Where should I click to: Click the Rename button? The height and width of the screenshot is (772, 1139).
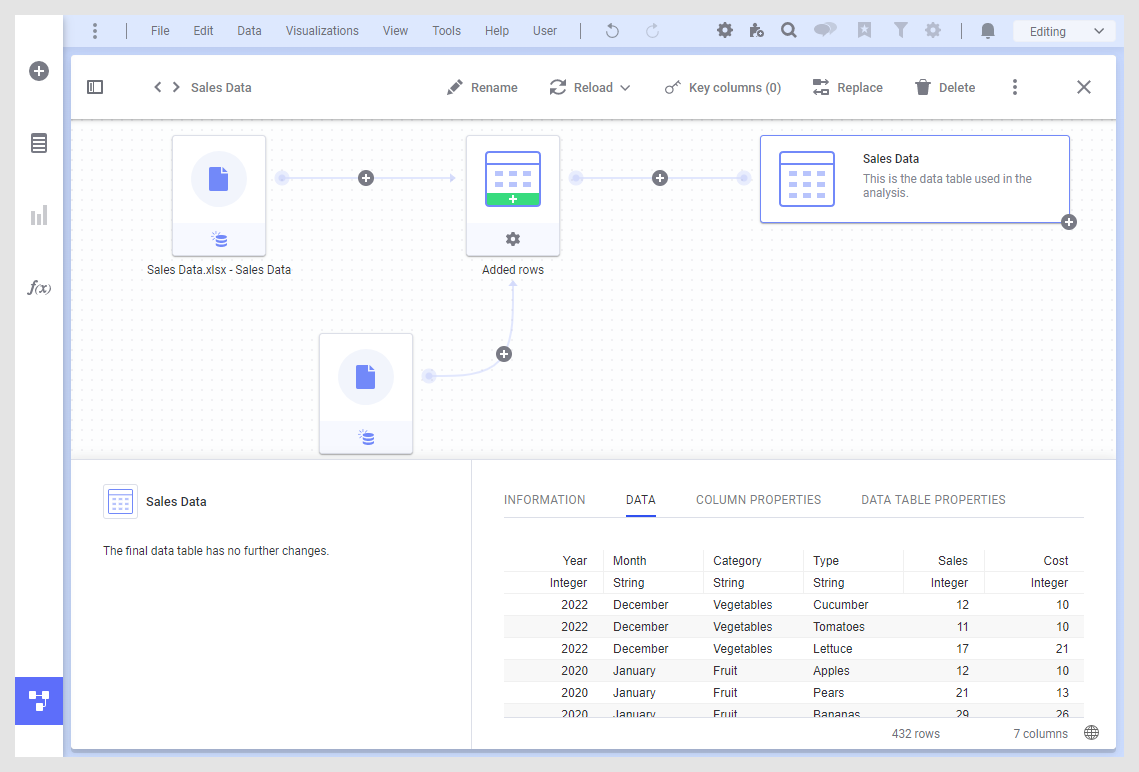(x=482, y=88)
